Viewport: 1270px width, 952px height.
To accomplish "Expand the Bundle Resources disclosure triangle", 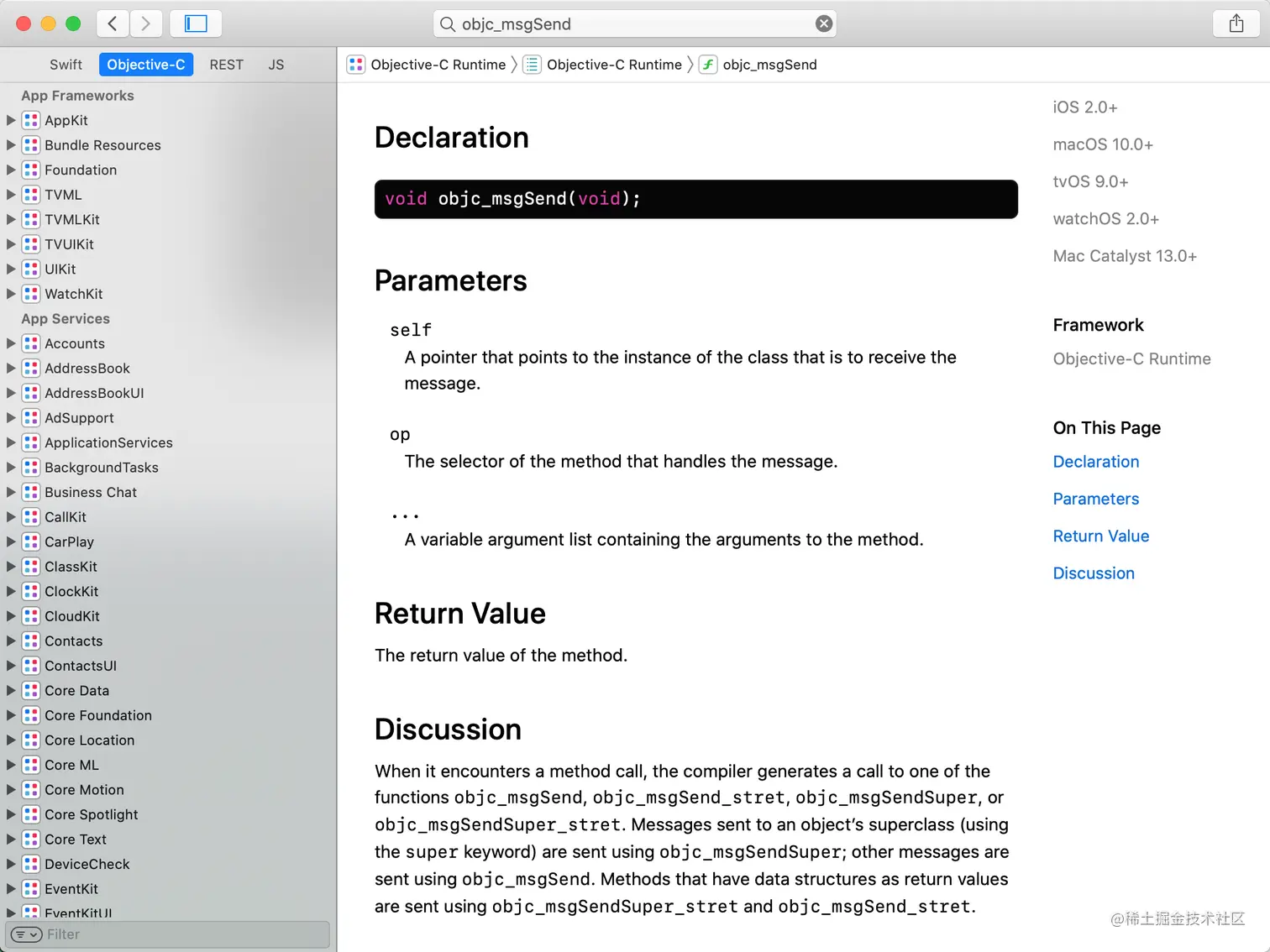I will tap(11, 145).
